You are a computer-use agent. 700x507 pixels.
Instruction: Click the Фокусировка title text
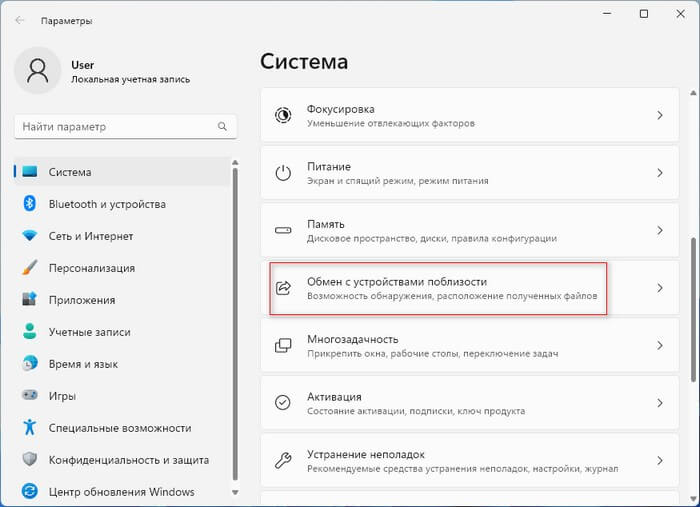click(341, 109)
